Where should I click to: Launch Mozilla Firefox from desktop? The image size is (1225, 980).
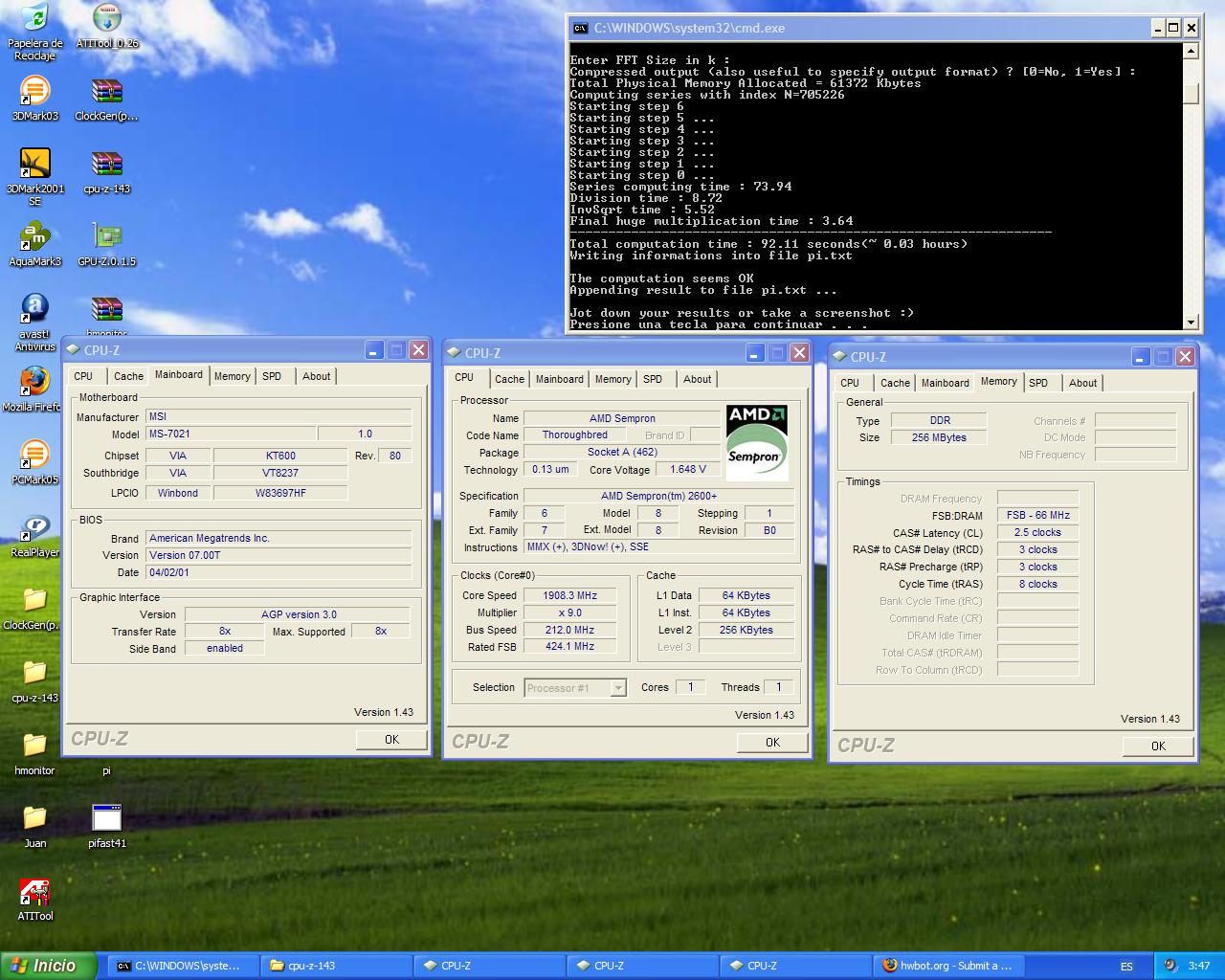(x=34, y=390)
